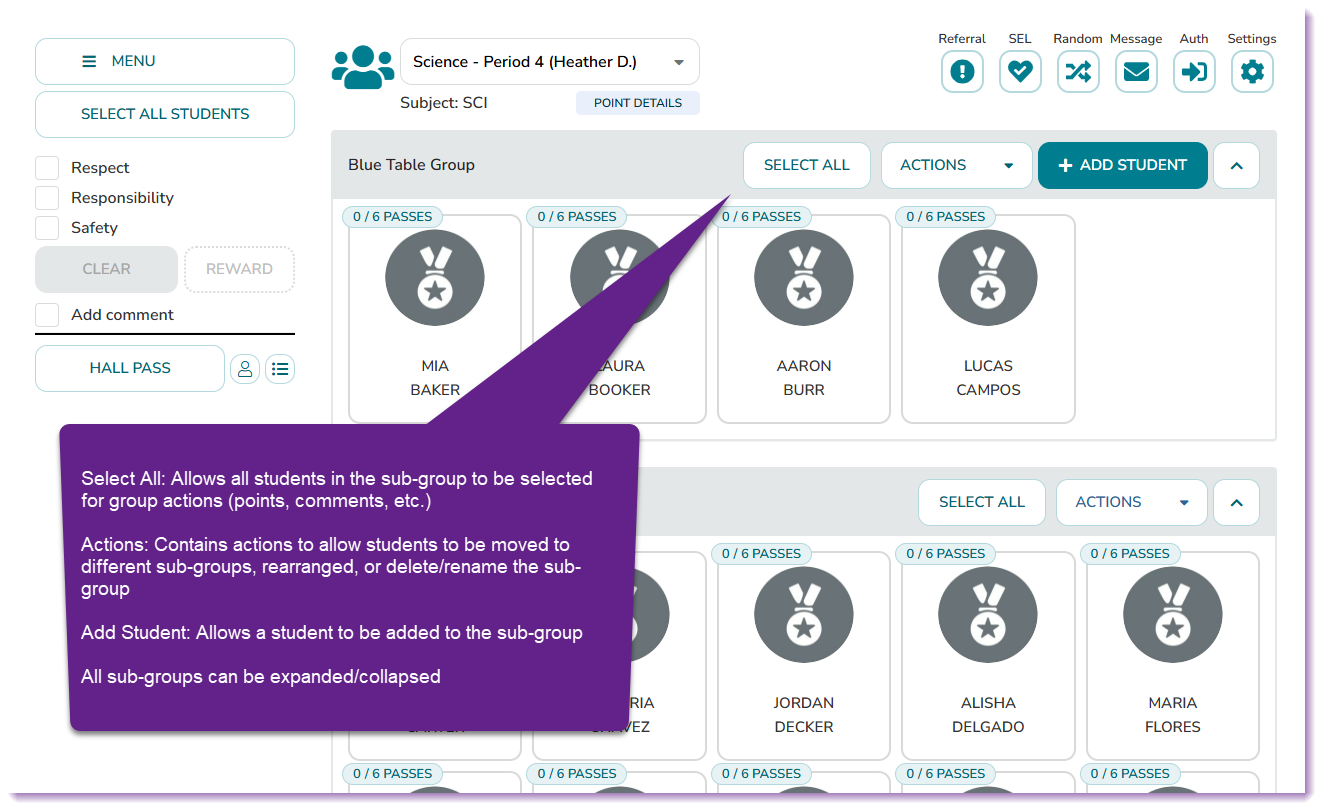Viewport: 1323px width, 811px height.
Task: Select Maria Flores's medal avatar
Action: pyautogui.click(x=1173, y=615)
